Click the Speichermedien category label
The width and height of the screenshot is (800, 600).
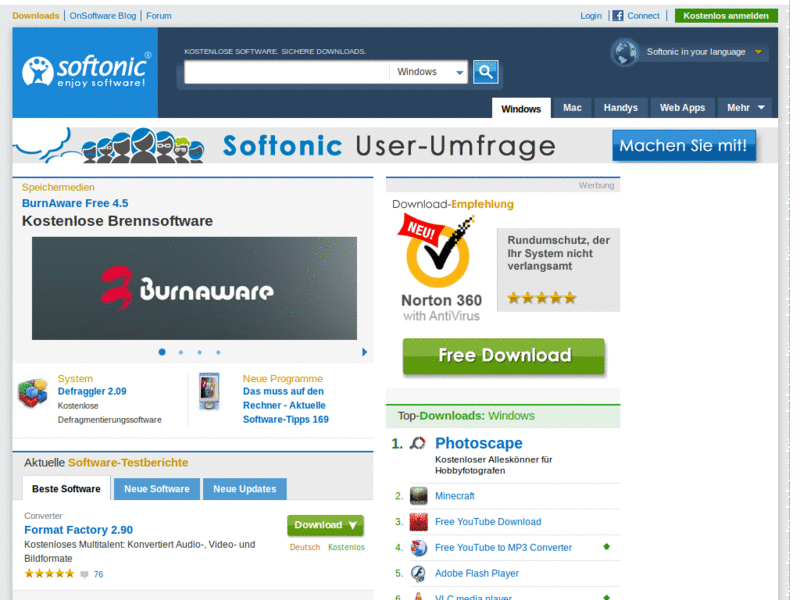58,187
